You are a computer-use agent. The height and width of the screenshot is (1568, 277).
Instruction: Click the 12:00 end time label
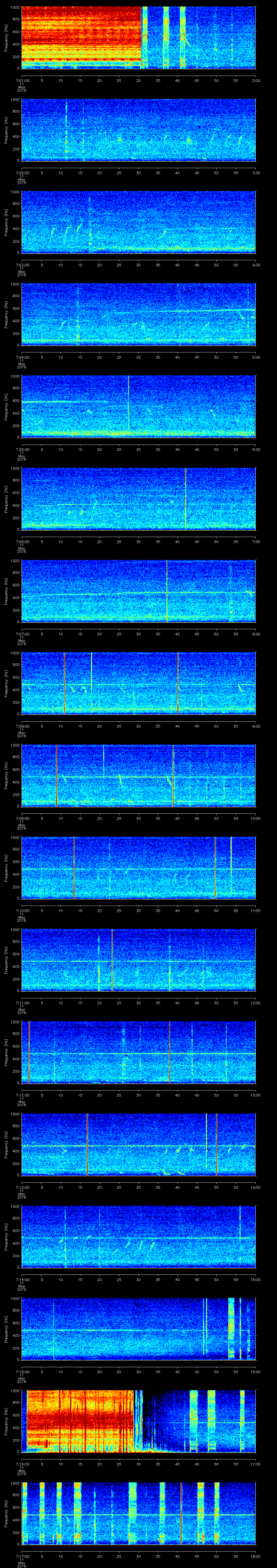point(255,1003)
